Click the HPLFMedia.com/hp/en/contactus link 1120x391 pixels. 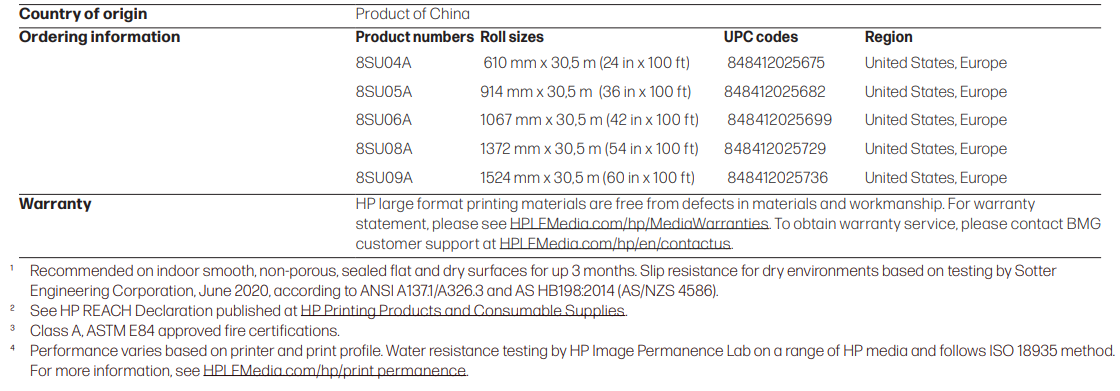pos(616,243)
